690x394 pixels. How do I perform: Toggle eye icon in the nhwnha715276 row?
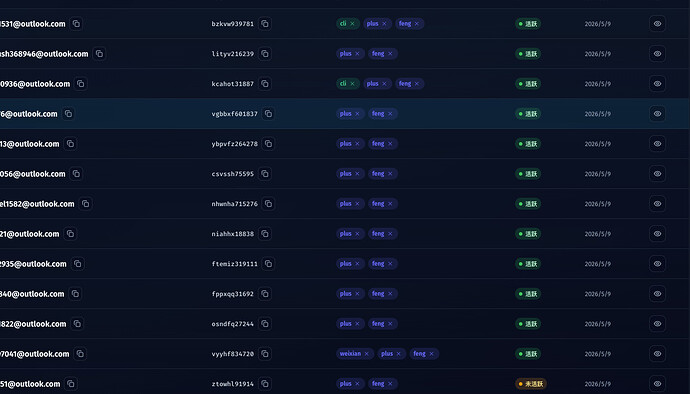tap(657, 204)
